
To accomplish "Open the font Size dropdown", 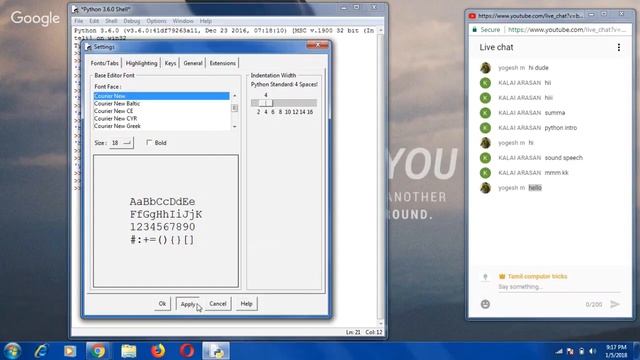I will [x=121, y=143].
